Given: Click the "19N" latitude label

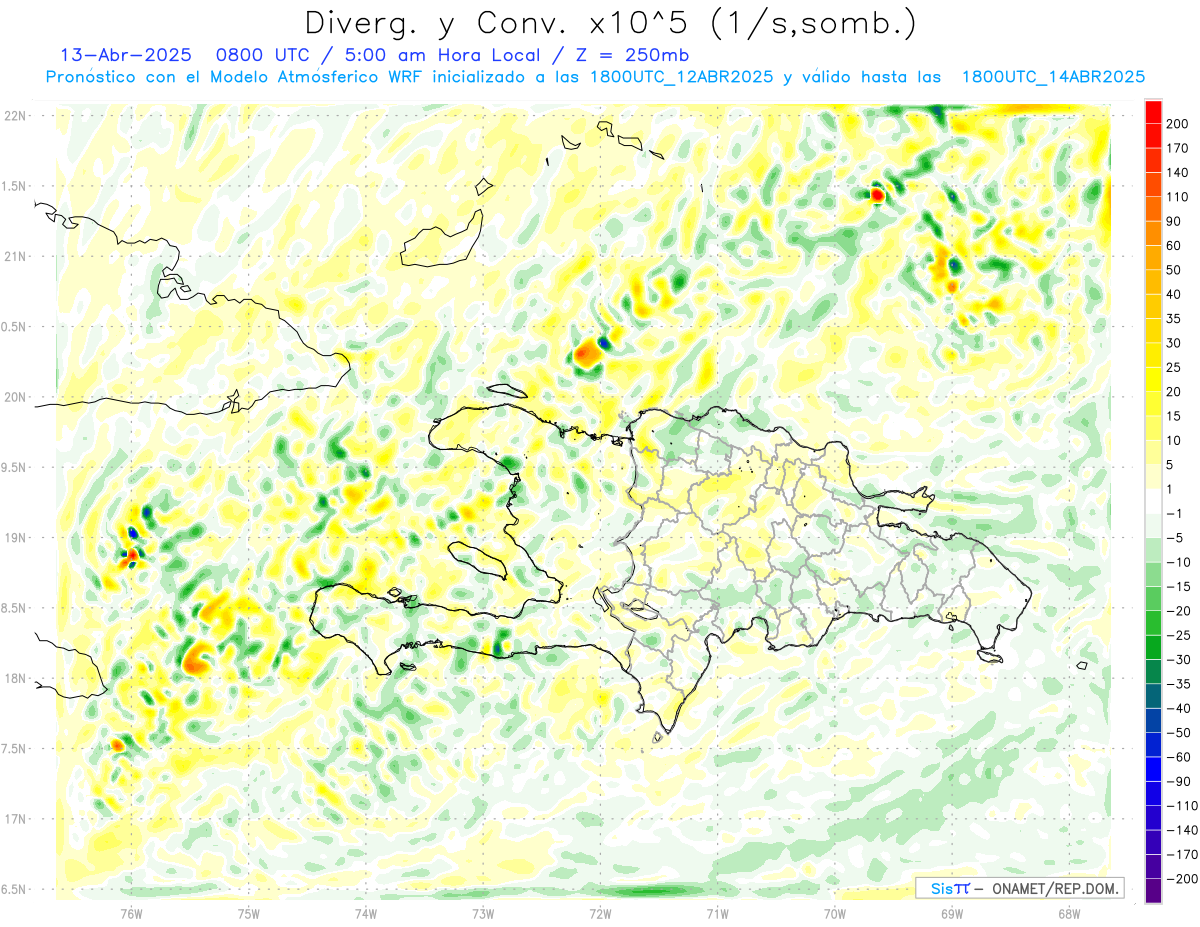Looking at the screenshot, I should click(x=15, y=538).
